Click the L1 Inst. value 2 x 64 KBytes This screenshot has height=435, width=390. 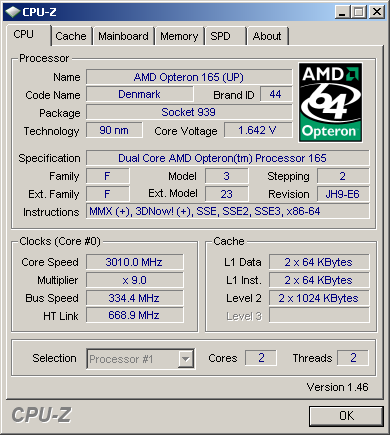319,280
